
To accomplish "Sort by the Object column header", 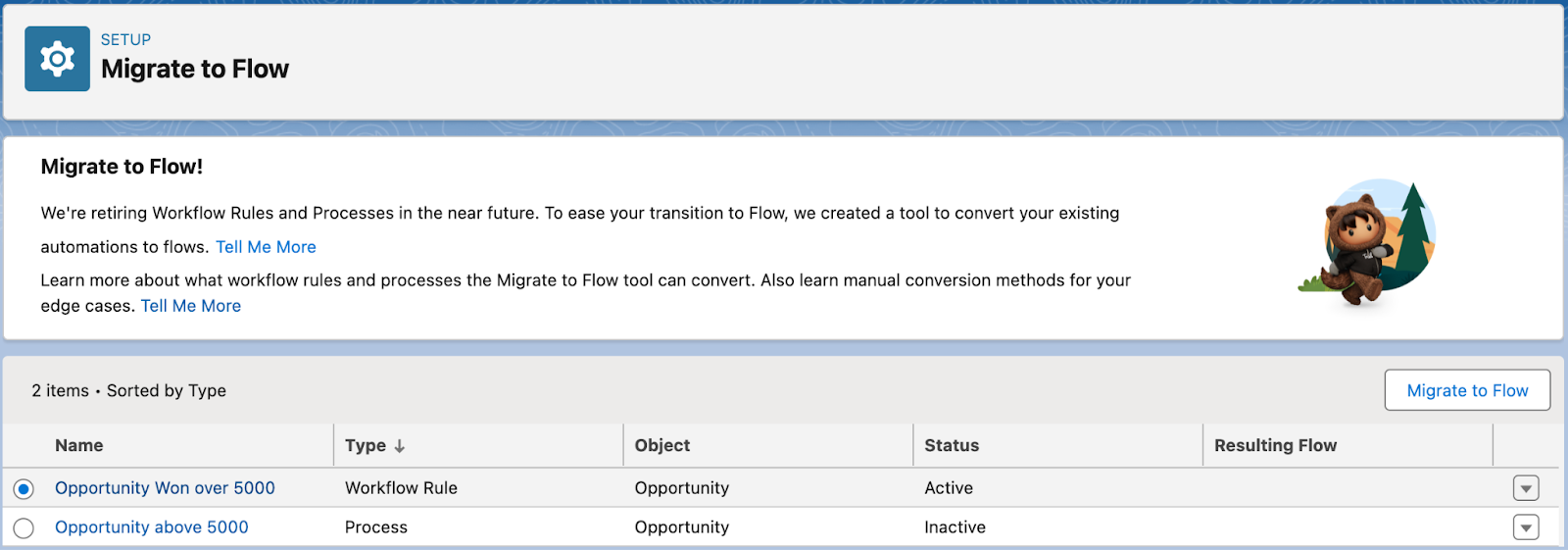I will click(662, 445).
